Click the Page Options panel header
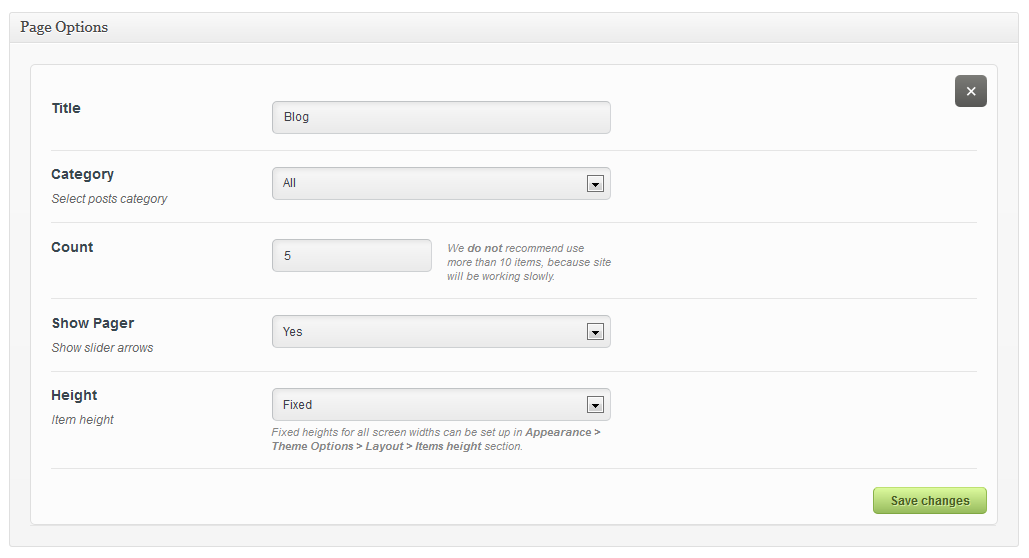This screenshot has height=558, width=1029. [514, 28]
